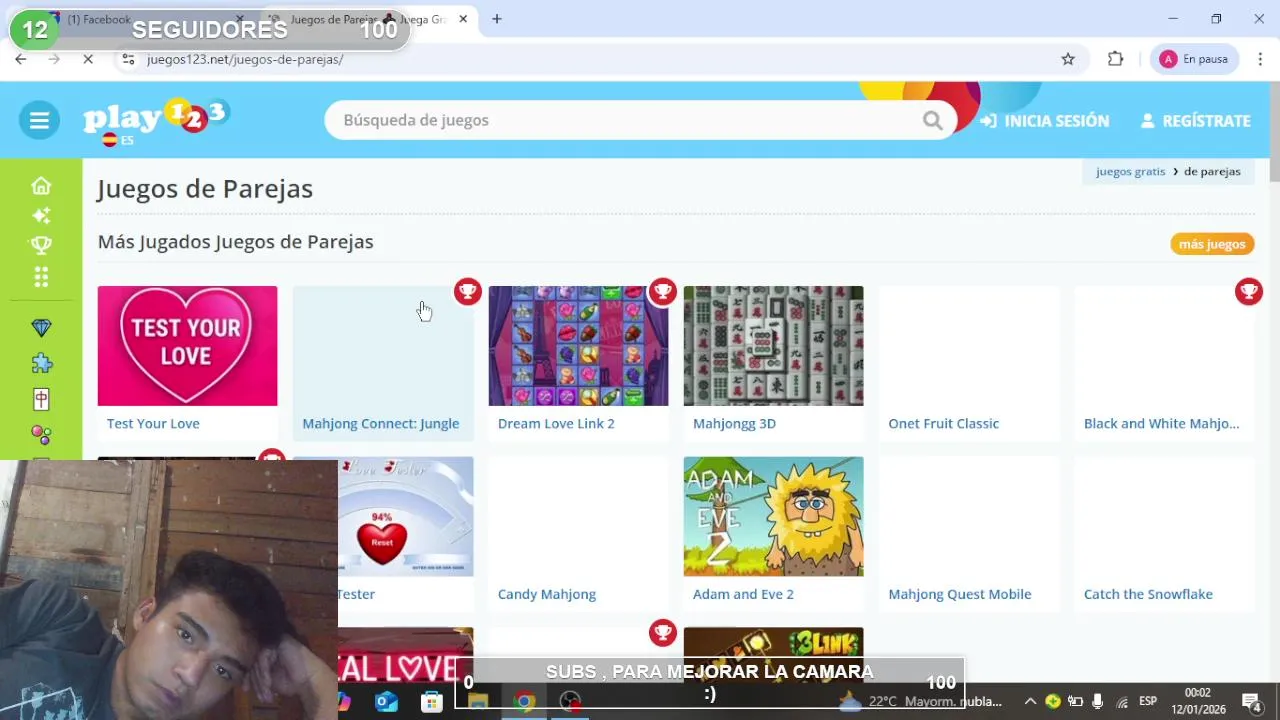Screen dimensions: 1280x720
Task: Open the Love Tester thumbnail
Action: coord(405,516)
